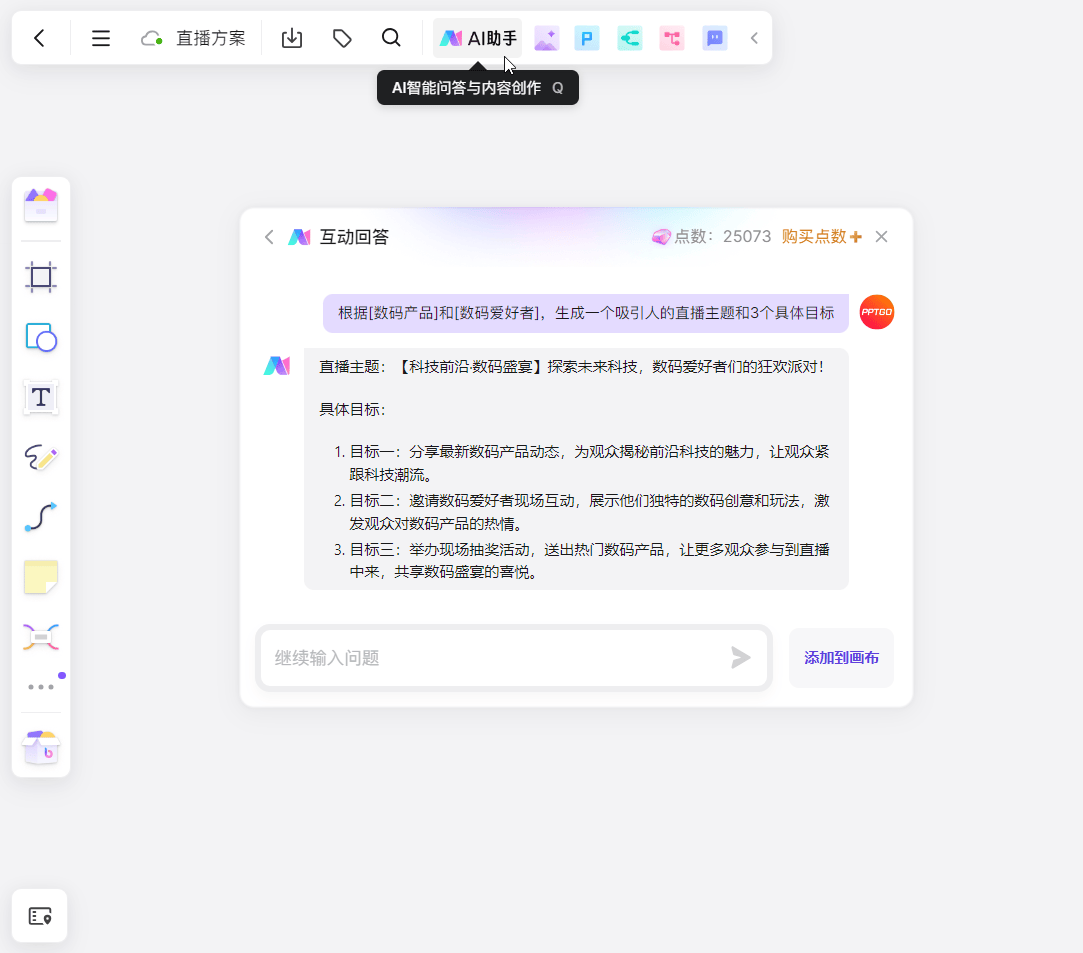The height and width of the screenshot is (953, 1083).
Task: Go back from 互动回答 panel
Action: tap(269, 237)
